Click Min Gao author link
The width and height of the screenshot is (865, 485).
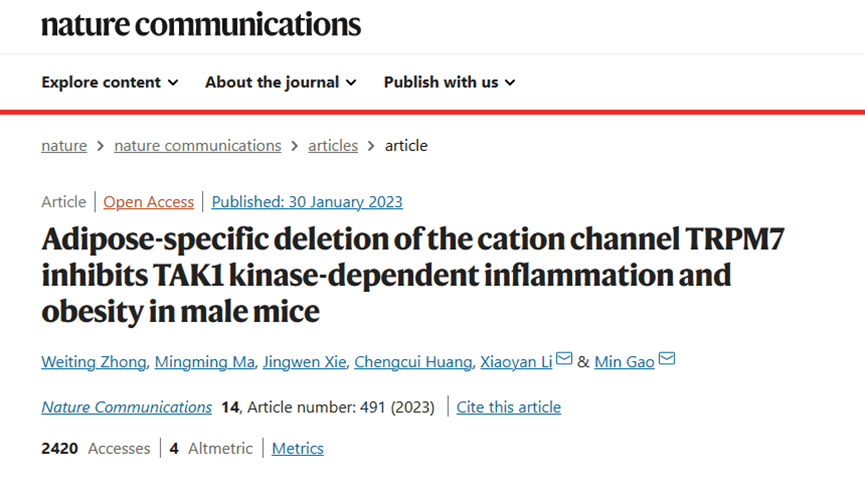[x=624, y=362]
